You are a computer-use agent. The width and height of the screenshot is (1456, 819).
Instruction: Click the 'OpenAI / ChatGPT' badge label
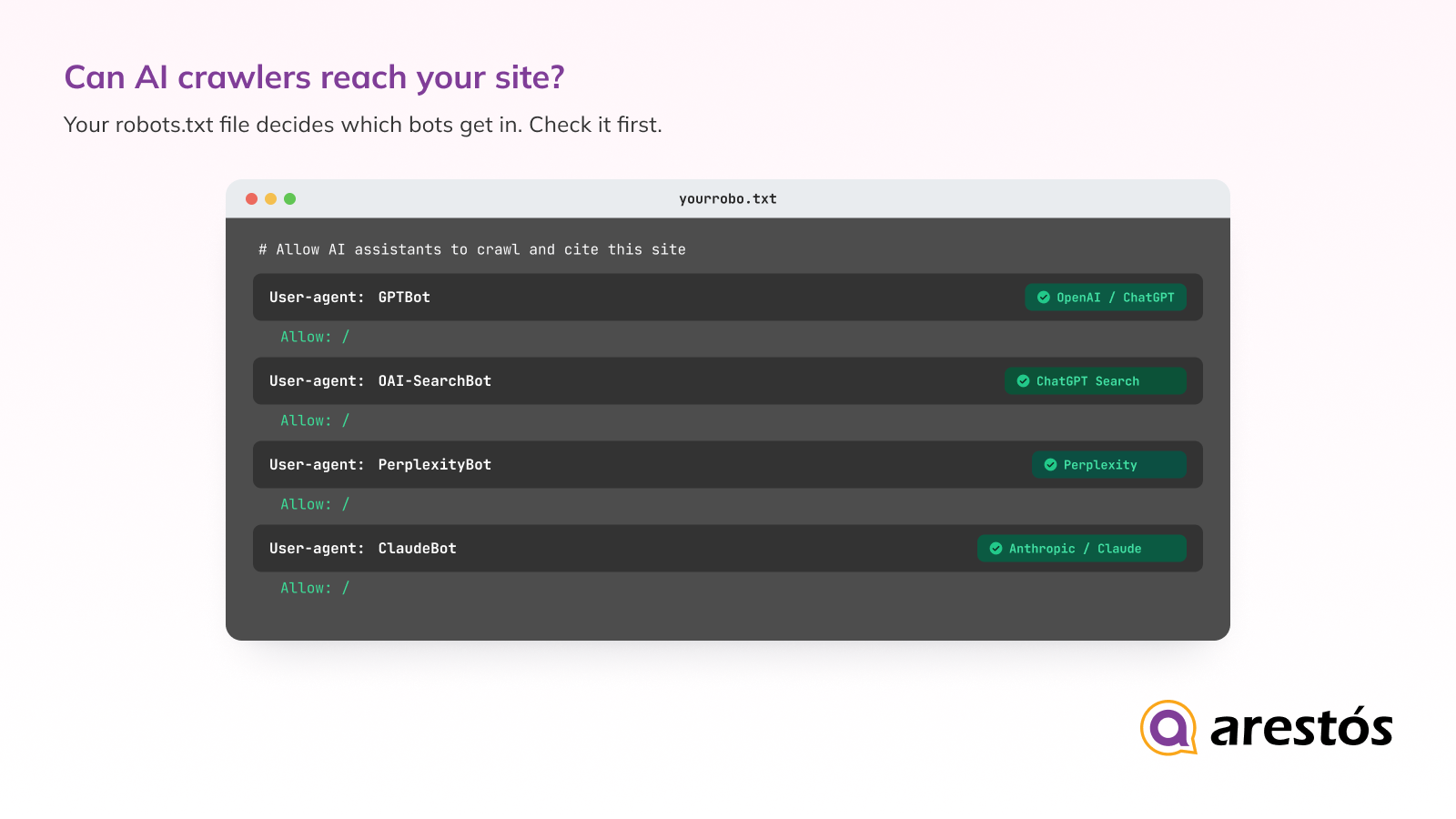(x=1116, y=298)
